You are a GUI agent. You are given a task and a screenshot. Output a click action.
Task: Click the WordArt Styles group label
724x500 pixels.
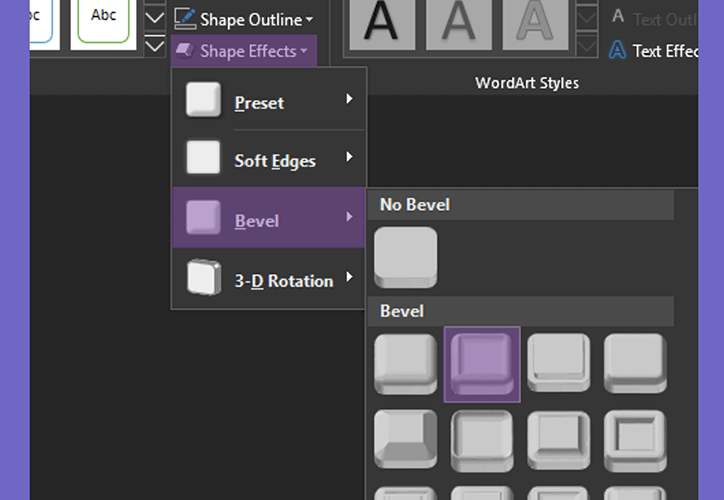click(x=527, y=83)
